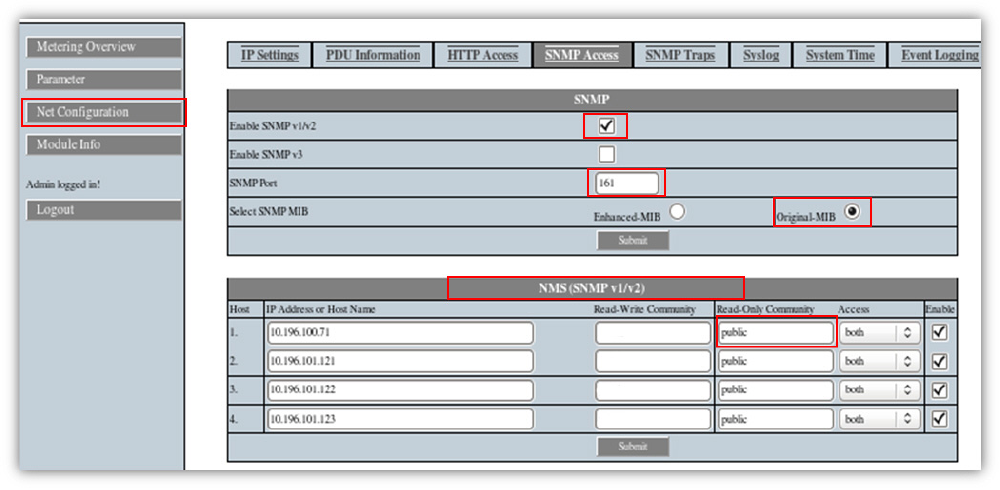Viewport: 1000px width, 490px height.
Task: Click host 4 Read-Write Community field
Action: tap(653, 419)
